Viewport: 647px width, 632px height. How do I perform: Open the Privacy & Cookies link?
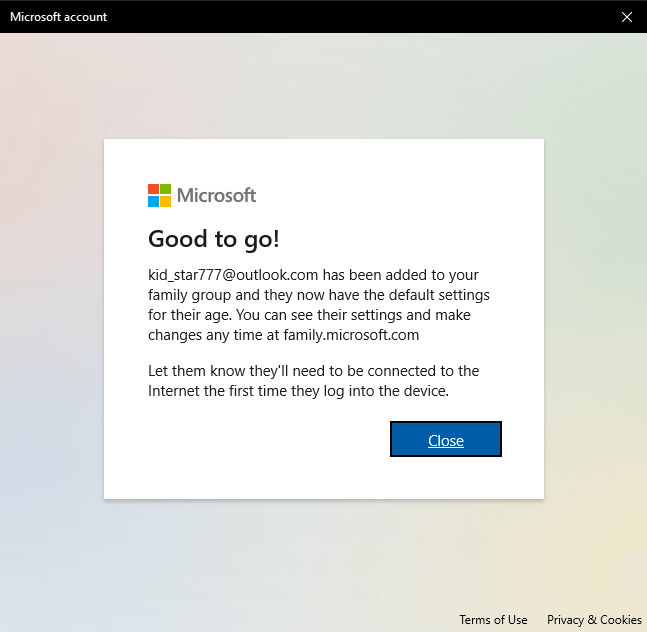(594, 620)
